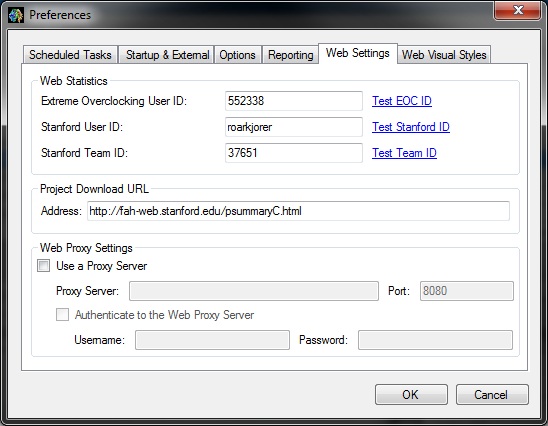Click the Test Team ID link
548x426 pixels.
(x=404, y=153)
